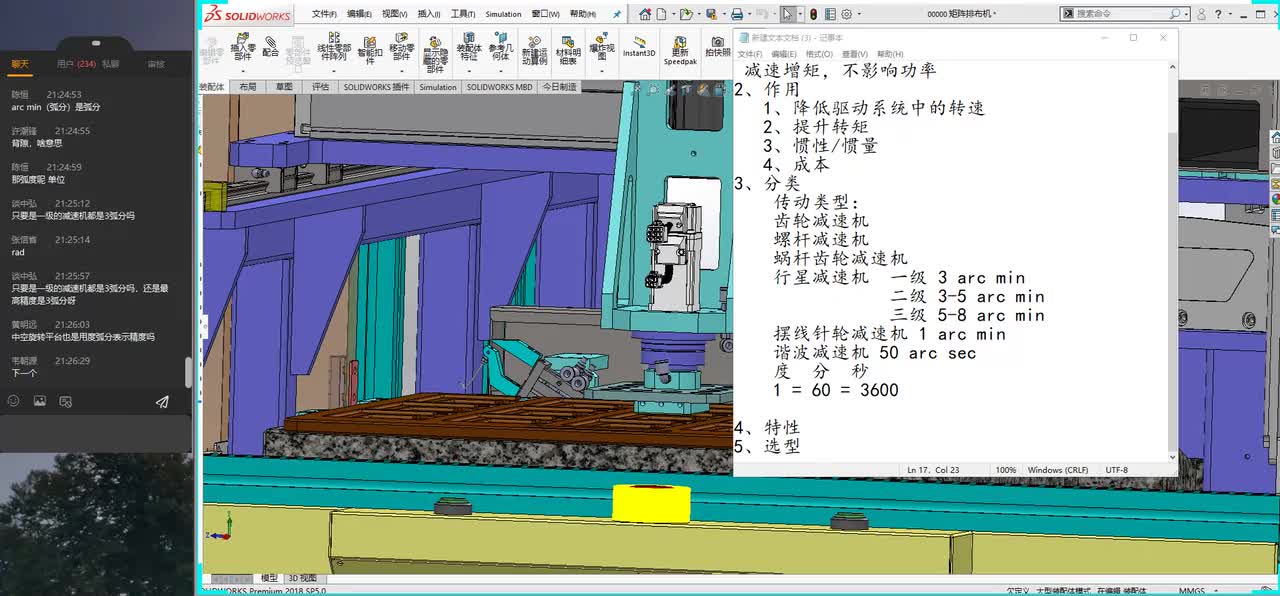Click the emoji icon in chat panel
The width and height of the screenshot is (1280, 596).
tap(14, 401)
